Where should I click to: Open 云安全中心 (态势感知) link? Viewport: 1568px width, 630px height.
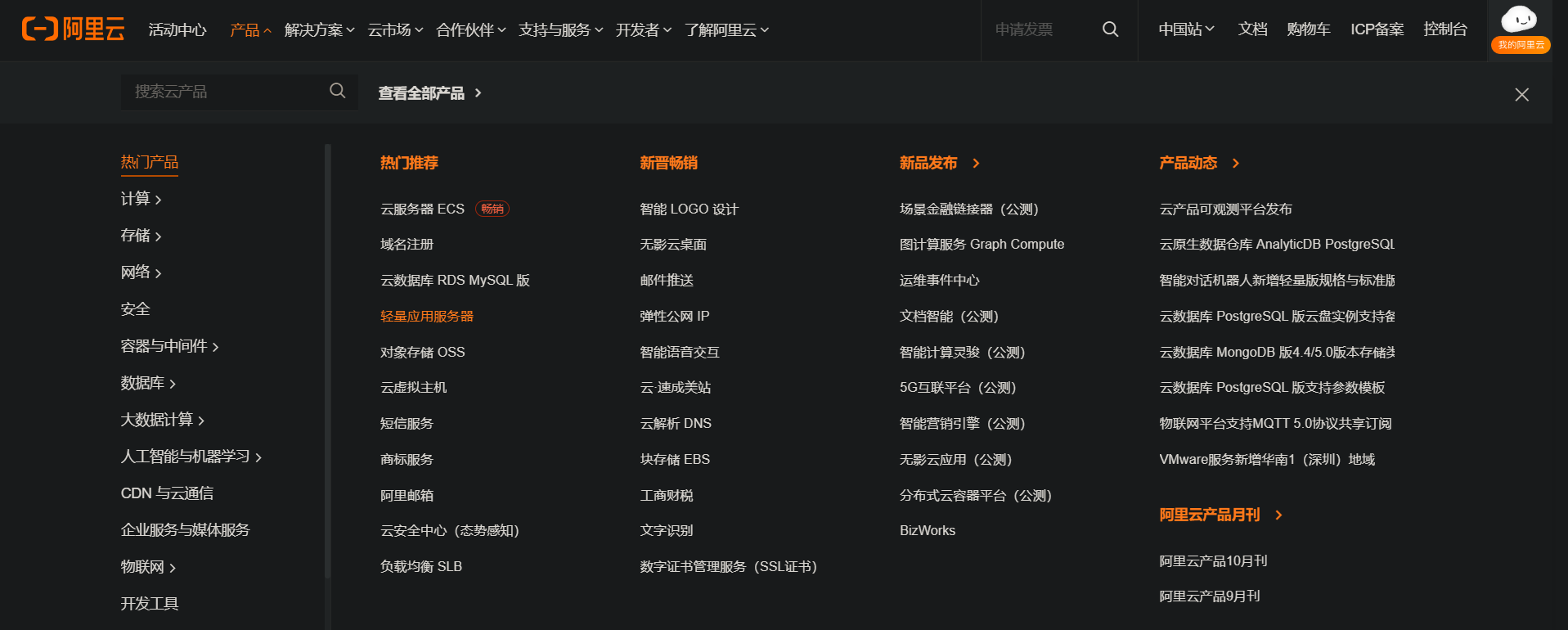450,531
